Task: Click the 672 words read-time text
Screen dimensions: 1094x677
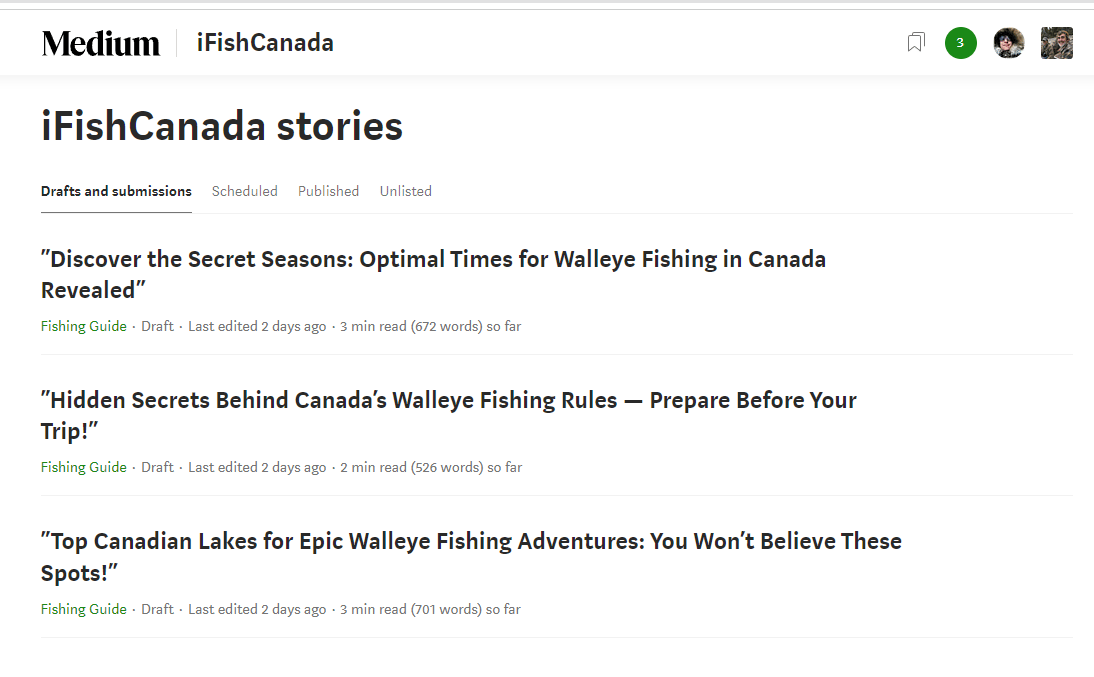Action: (430, 326)
